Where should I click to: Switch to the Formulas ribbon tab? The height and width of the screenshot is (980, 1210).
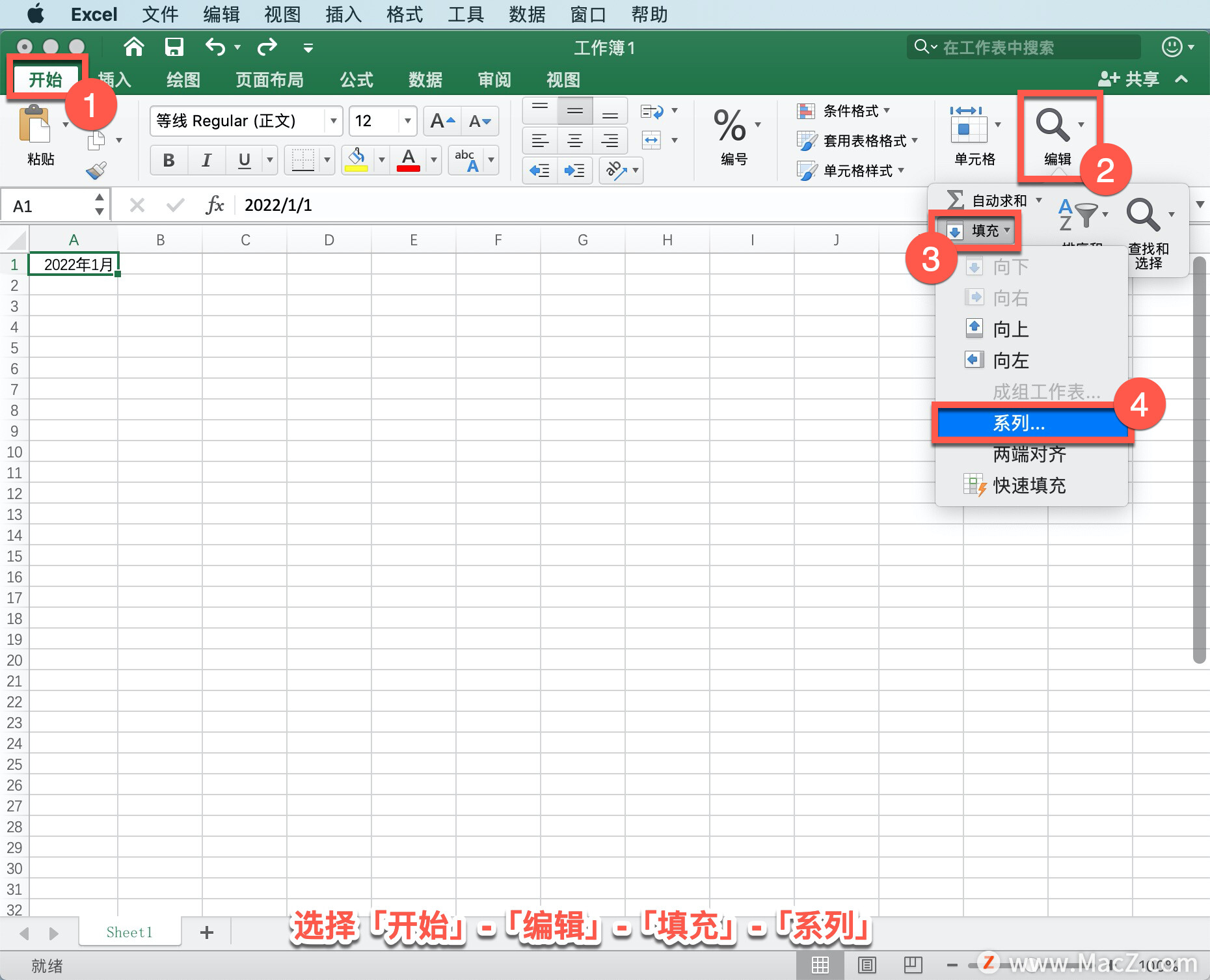pos(356,80)
